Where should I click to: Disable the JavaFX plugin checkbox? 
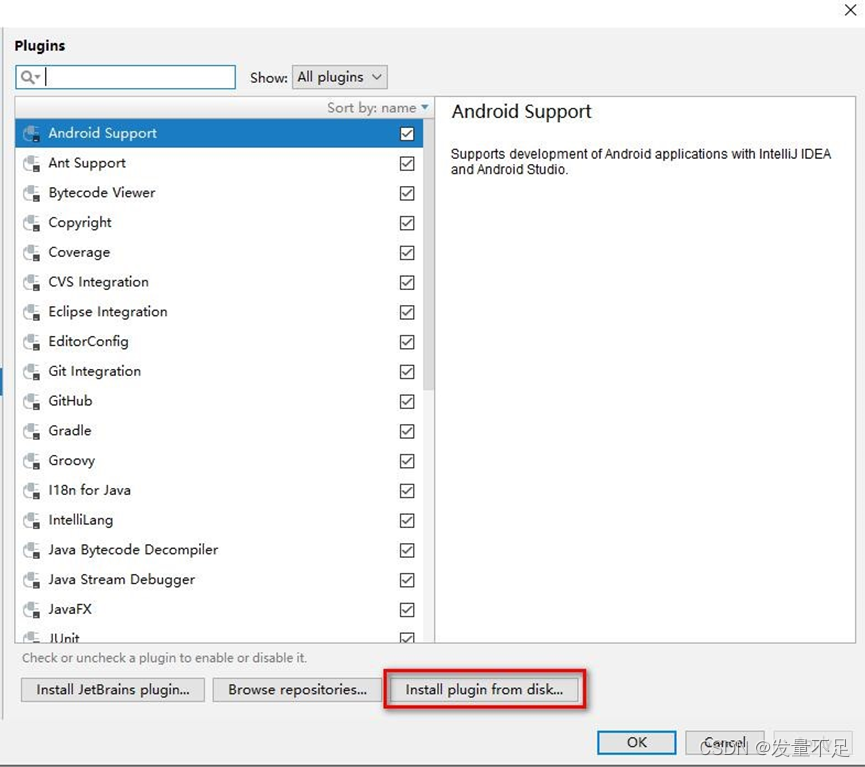407,610
